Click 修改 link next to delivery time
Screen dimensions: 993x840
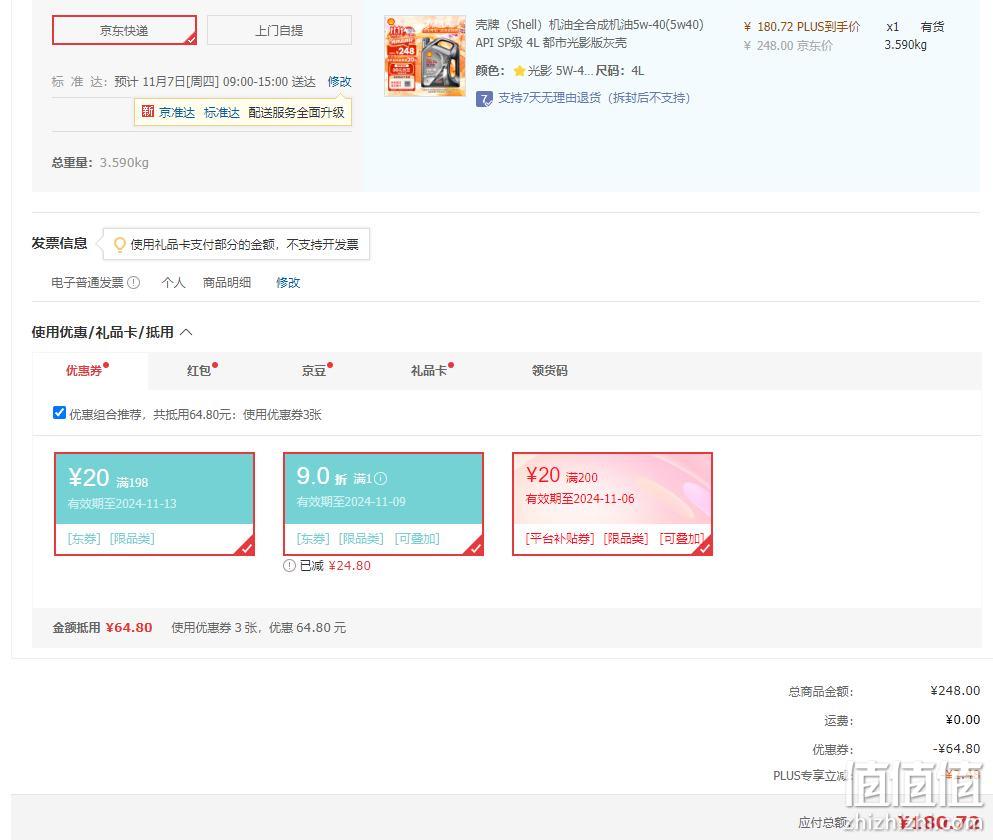339,82
